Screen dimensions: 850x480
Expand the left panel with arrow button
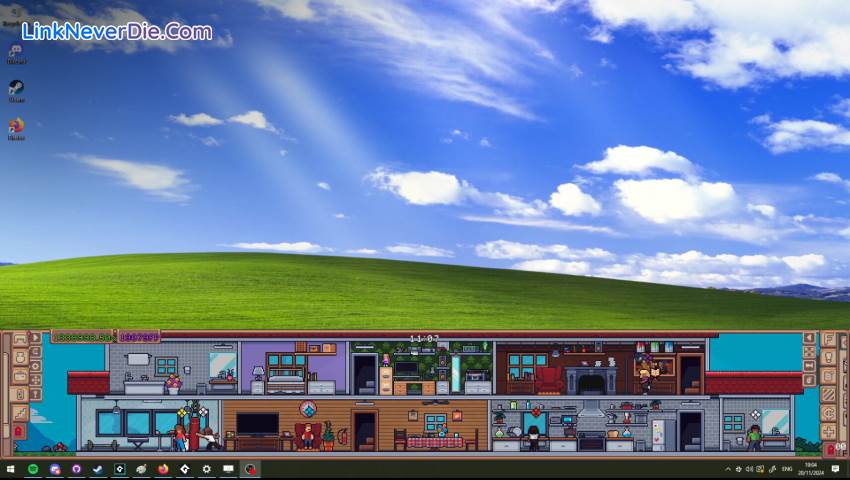[36, 338]
